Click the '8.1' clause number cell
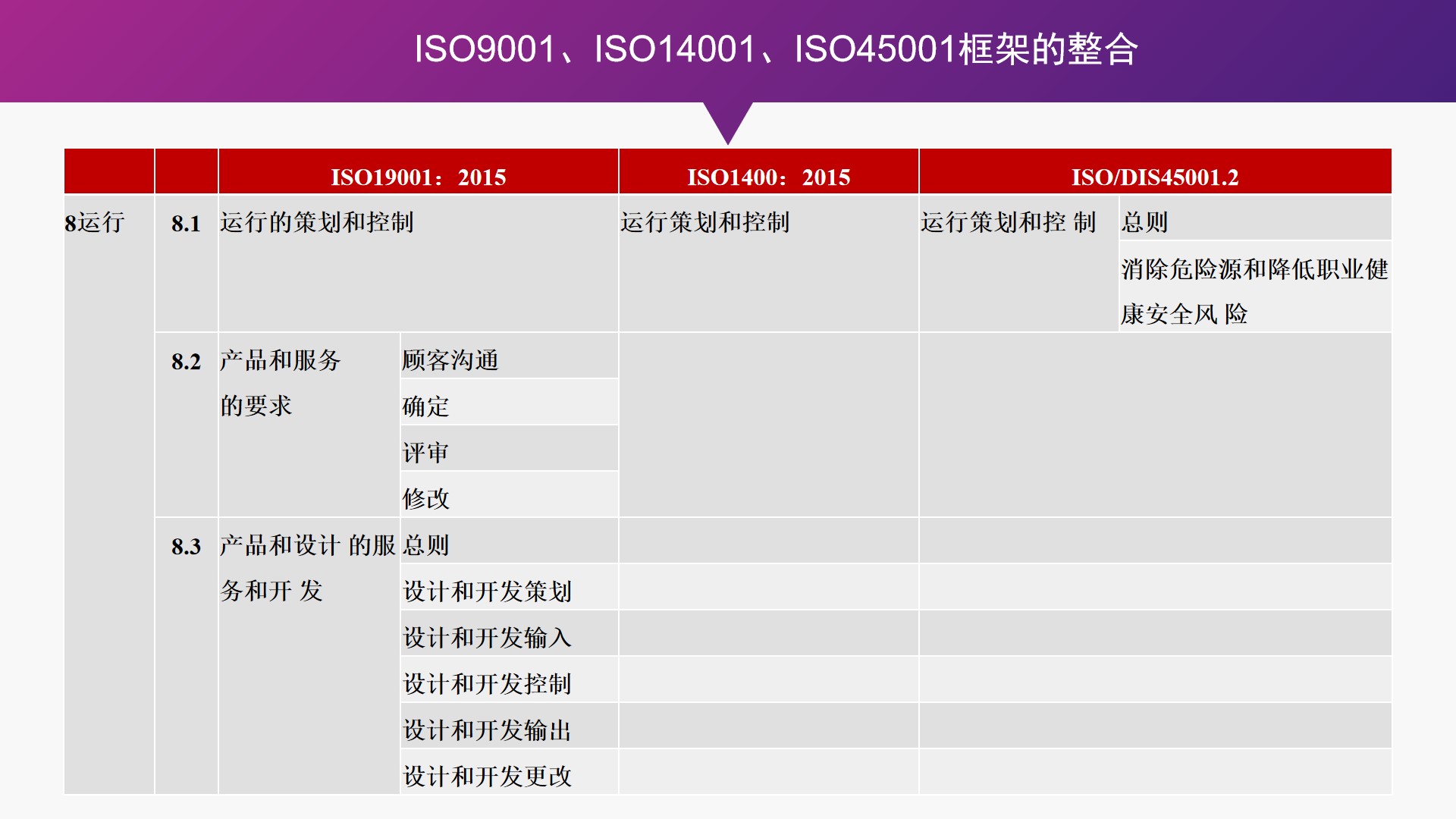Screen dimensions: 1456x819 (187, 263)
